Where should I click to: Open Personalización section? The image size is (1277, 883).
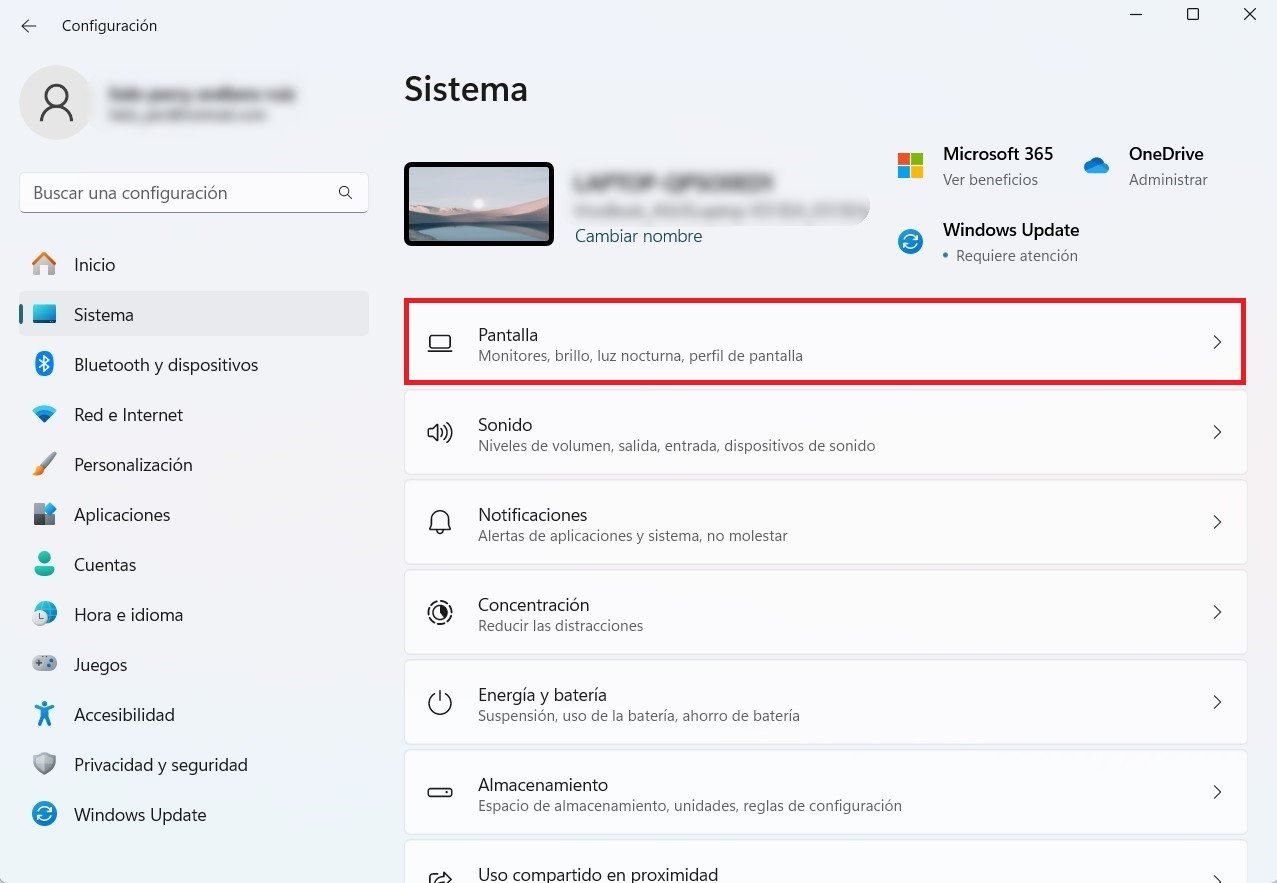tap(194, 465)
